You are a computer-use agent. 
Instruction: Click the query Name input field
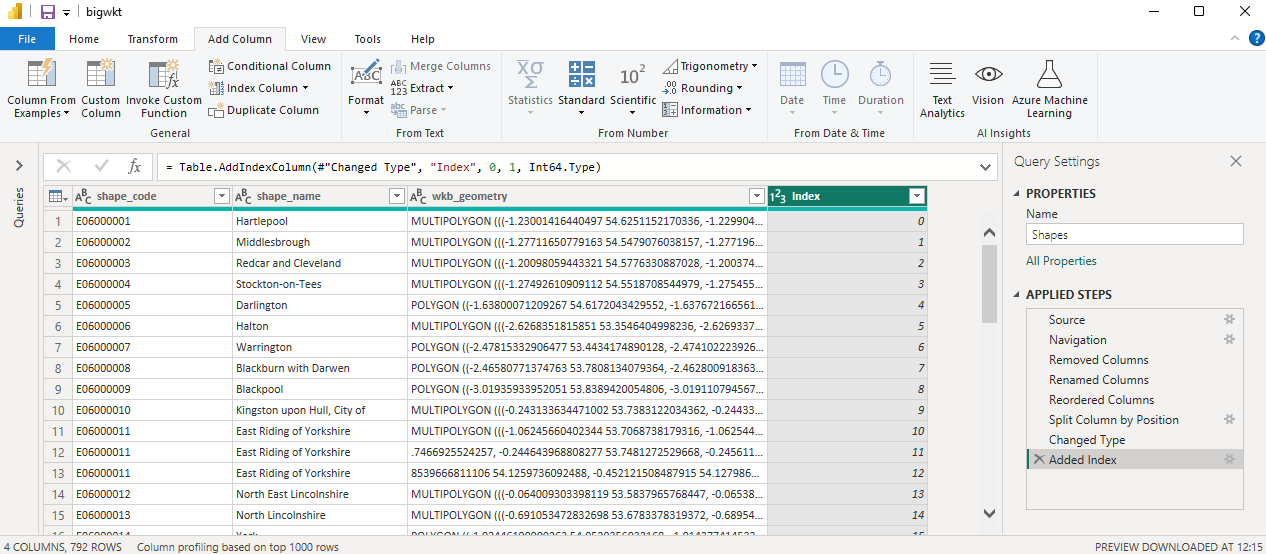click(x=1134, y=235)
